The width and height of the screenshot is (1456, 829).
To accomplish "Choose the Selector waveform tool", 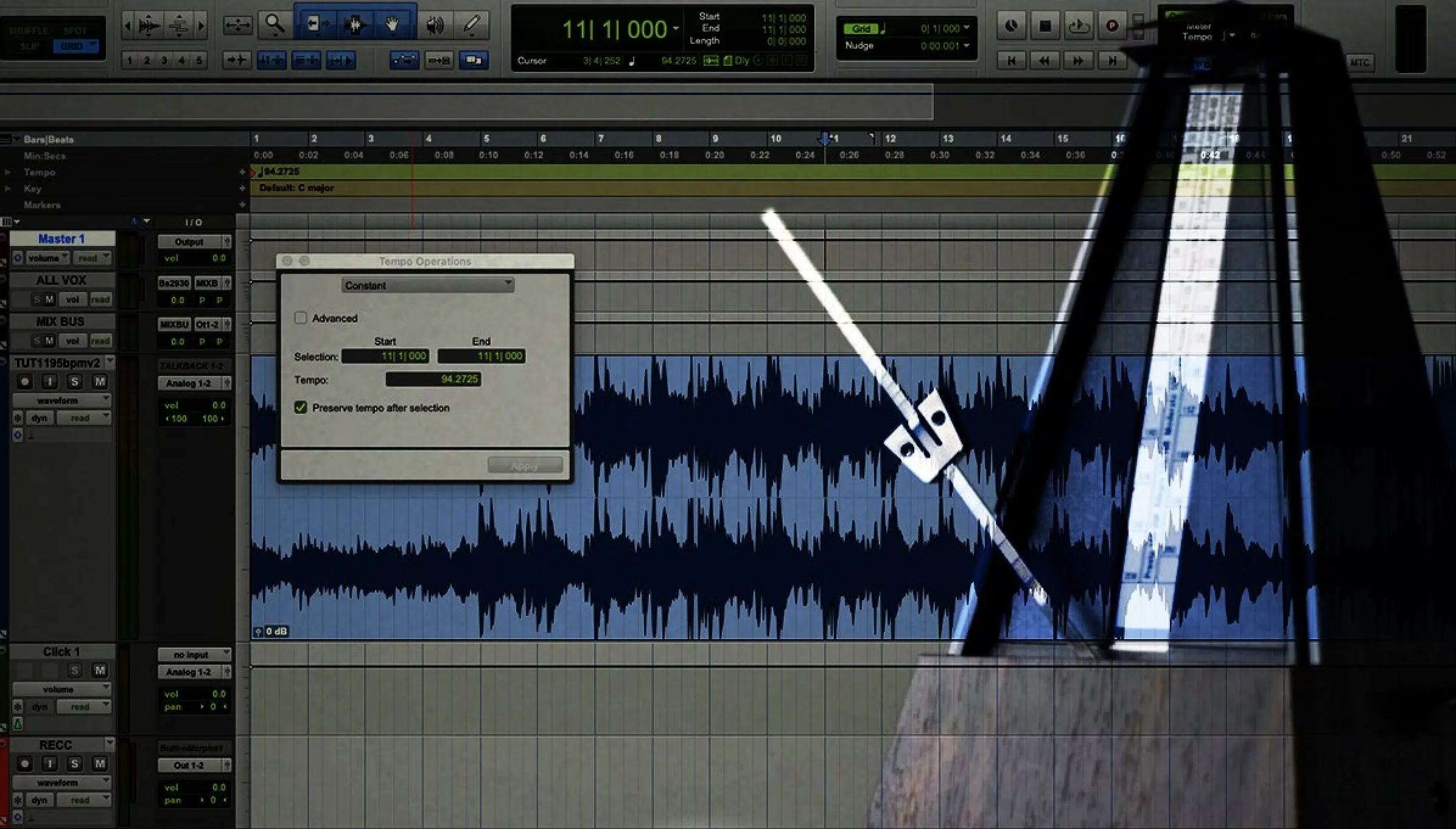I will point(355,25).
